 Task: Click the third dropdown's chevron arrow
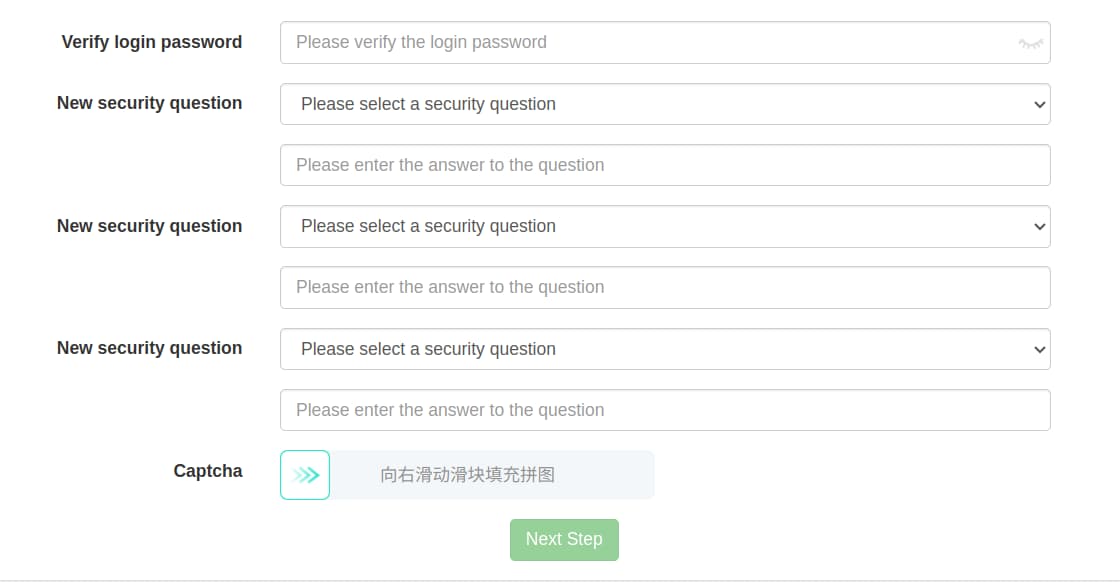pos(1040,349)
